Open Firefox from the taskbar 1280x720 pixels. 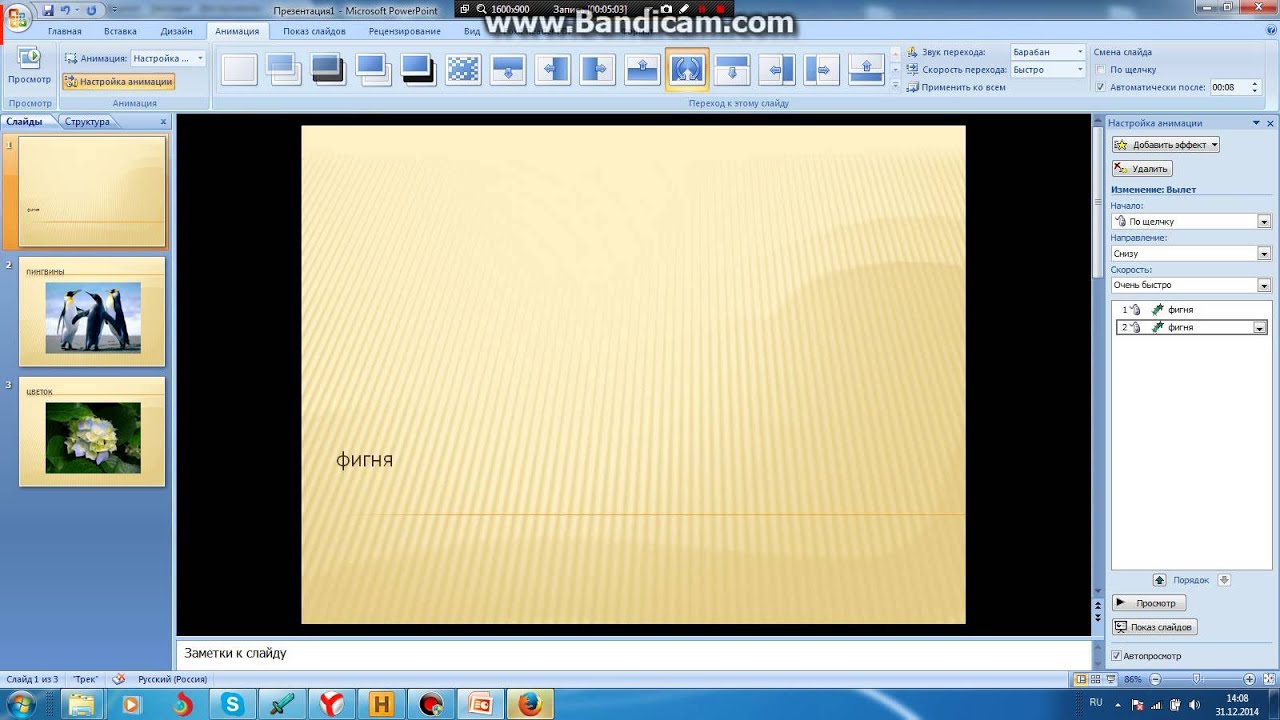[530, 704]
